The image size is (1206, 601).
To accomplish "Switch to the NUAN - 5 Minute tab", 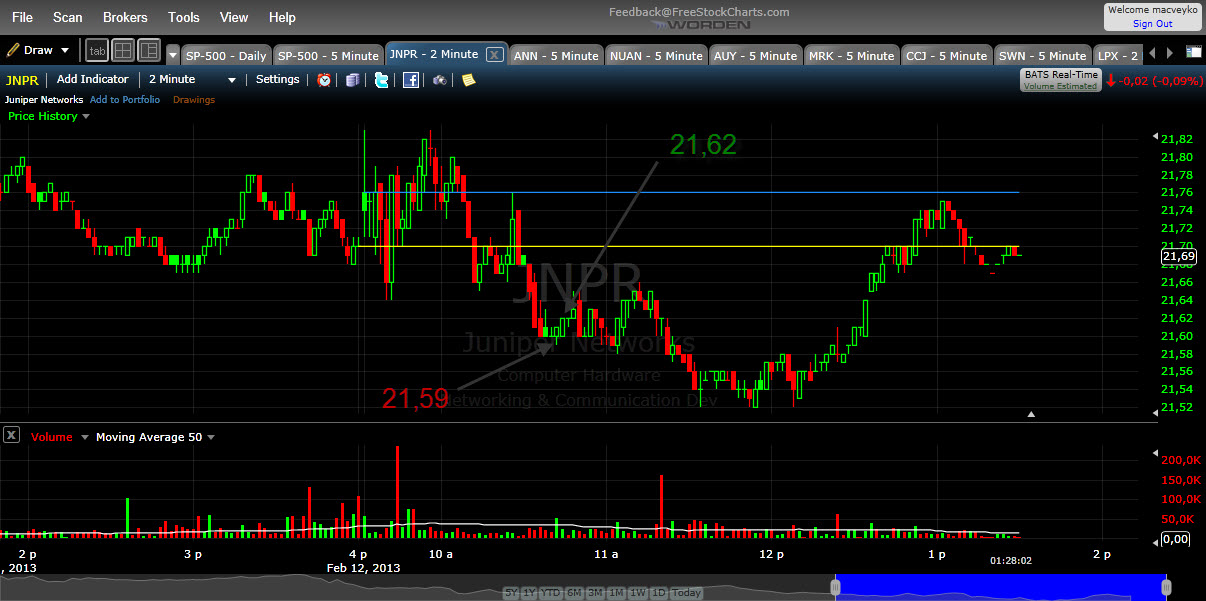I will coord(655,55).
